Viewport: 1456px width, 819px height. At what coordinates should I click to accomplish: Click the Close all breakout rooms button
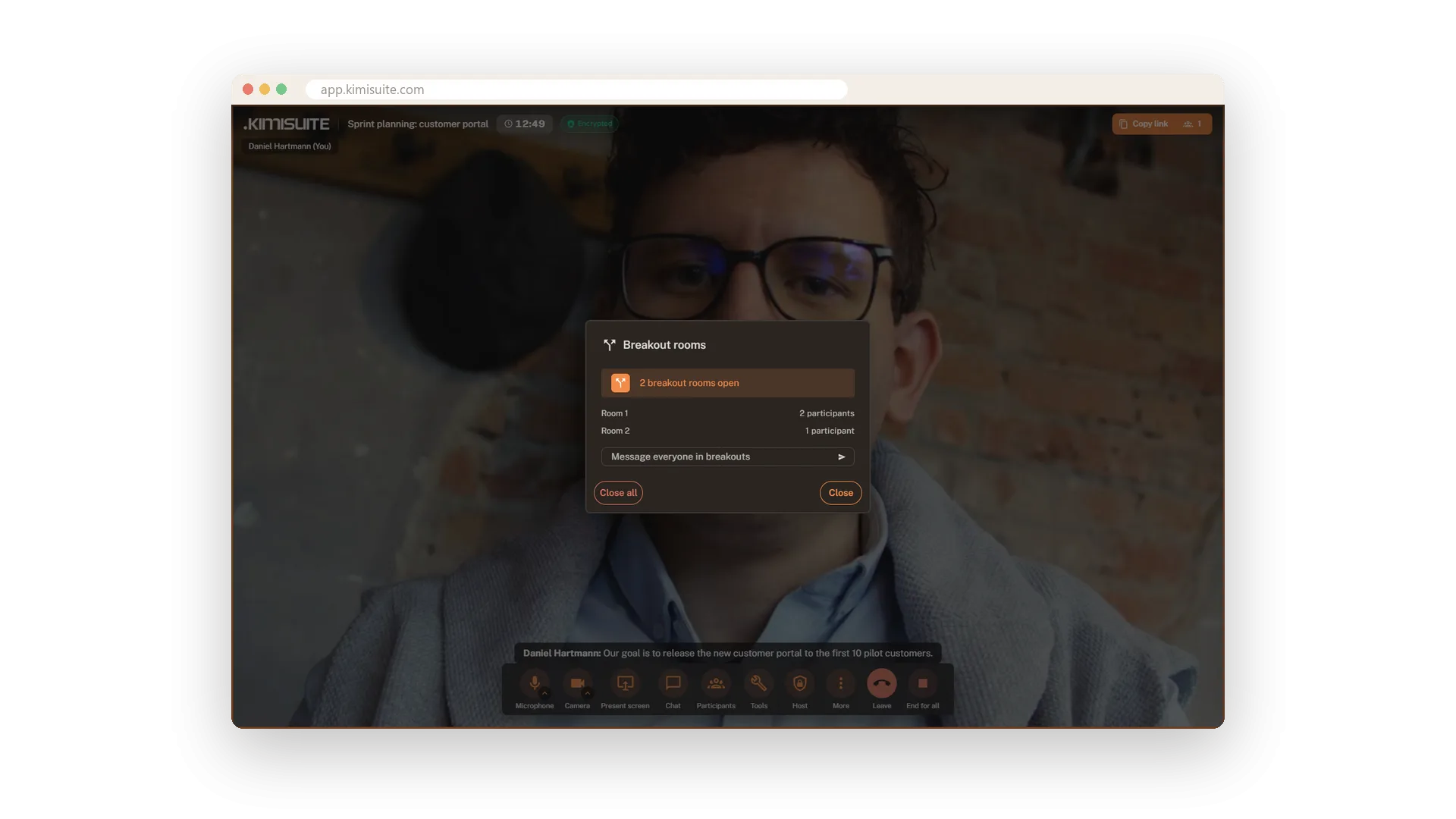click(x=618, y=493)
